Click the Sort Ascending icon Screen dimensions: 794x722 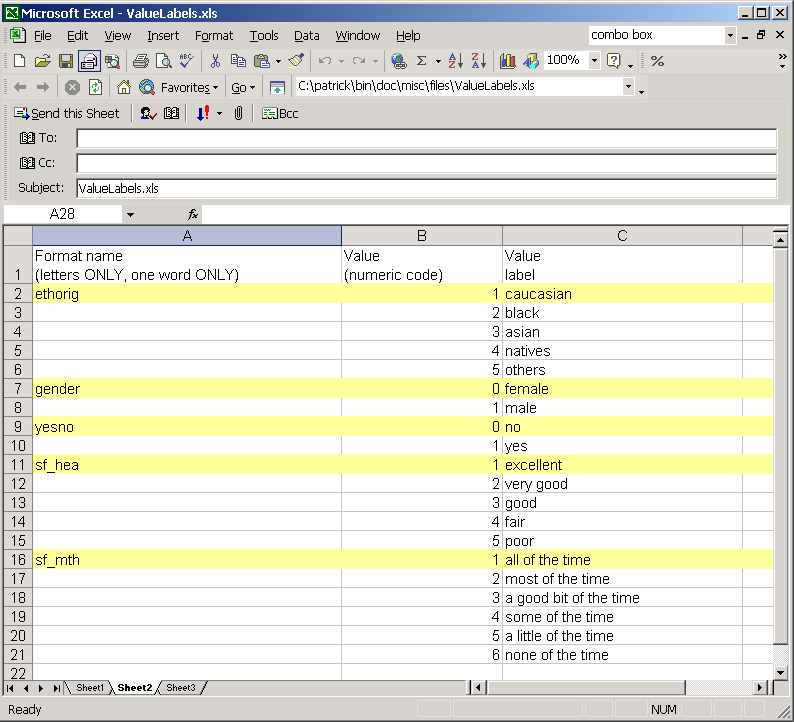pyautogui.click(x=456, y=61)
